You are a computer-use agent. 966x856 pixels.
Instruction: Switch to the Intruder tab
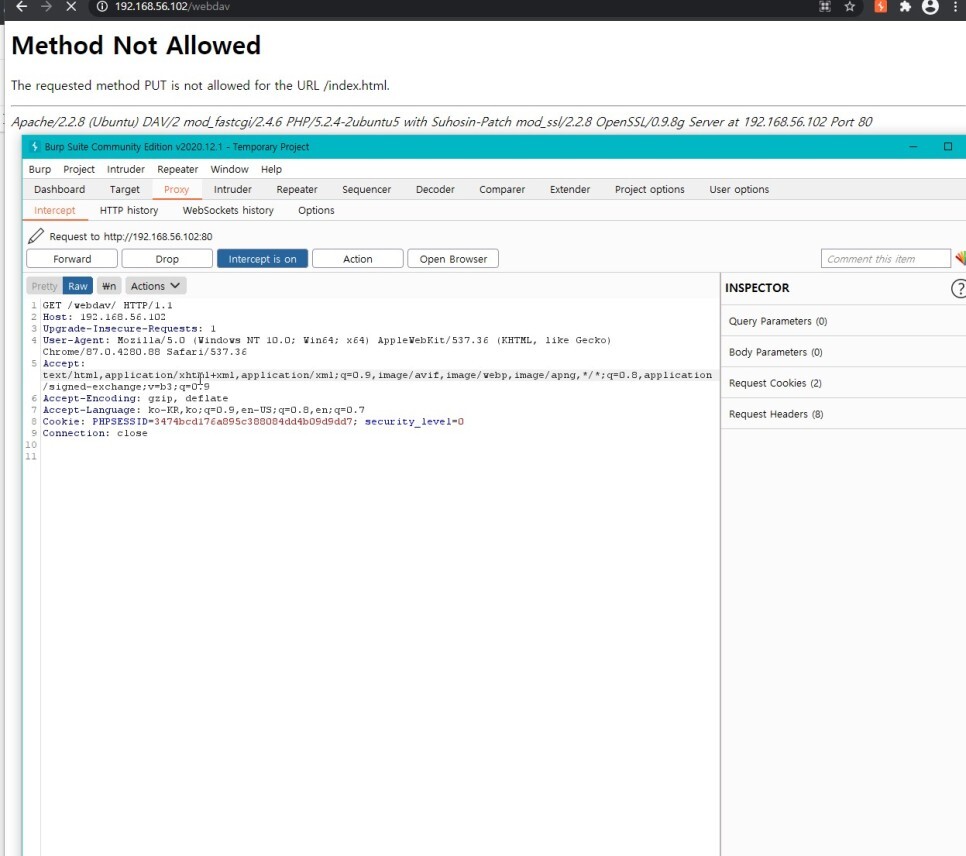(232, 189)
